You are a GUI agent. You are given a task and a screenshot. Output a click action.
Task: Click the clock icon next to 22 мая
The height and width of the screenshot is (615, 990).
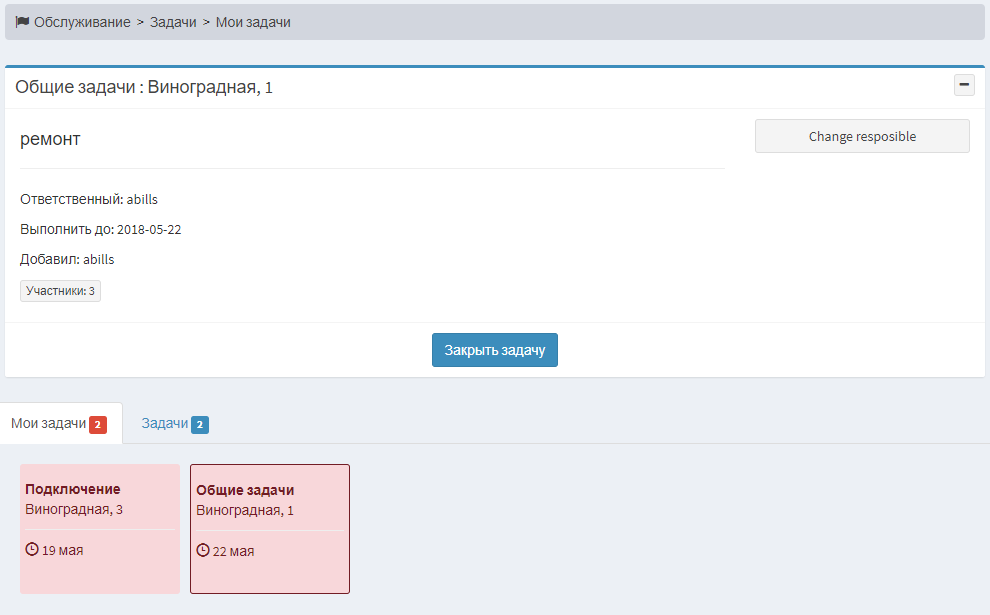coord(203,551)
